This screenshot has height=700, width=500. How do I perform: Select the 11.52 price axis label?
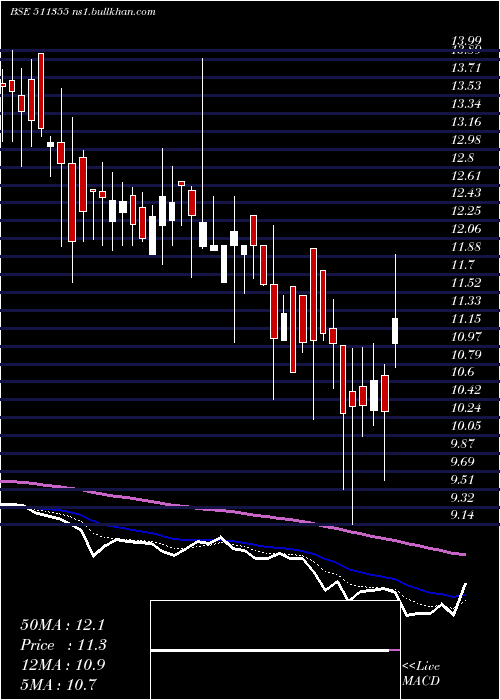pyautogui.click(x=466, y=283)
